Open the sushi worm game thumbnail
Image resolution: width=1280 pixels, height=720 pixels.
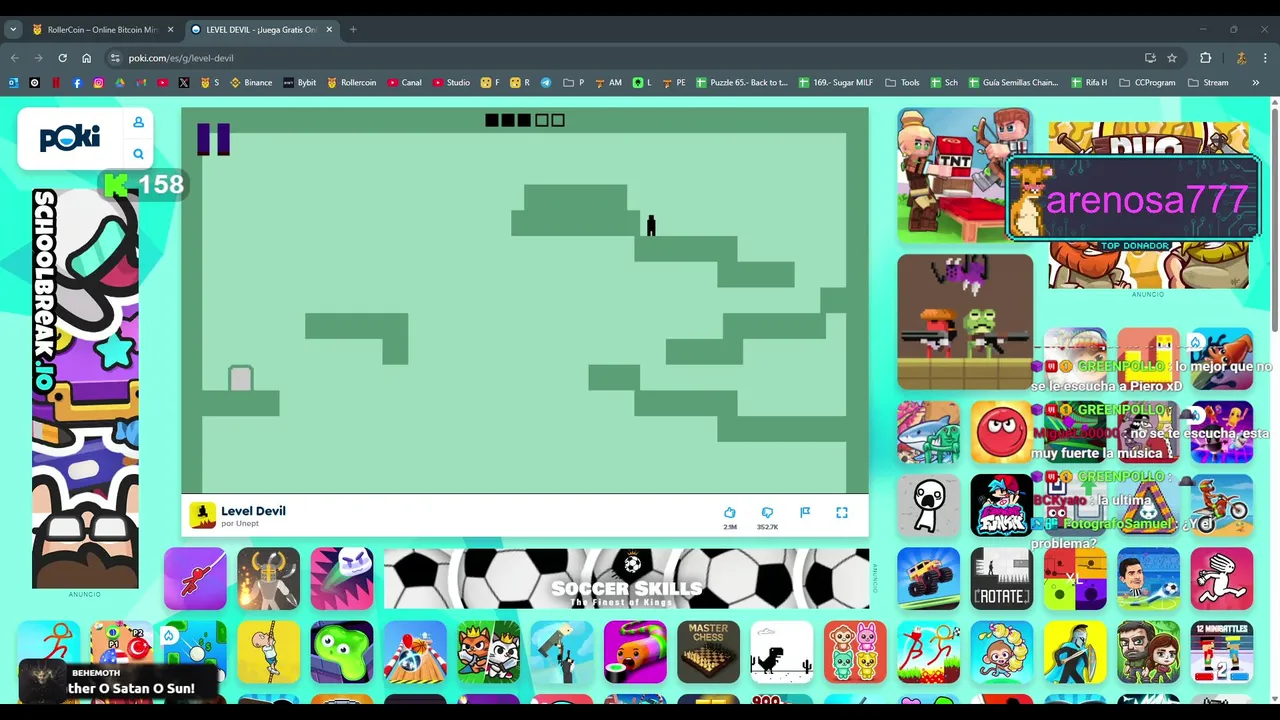(x=635, y=652)
